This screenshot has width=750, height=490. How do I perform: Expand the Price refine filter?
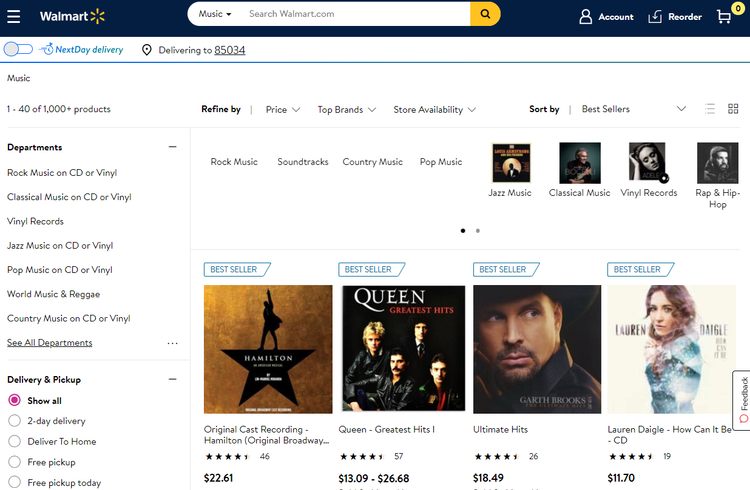click(x=283, y=110)
